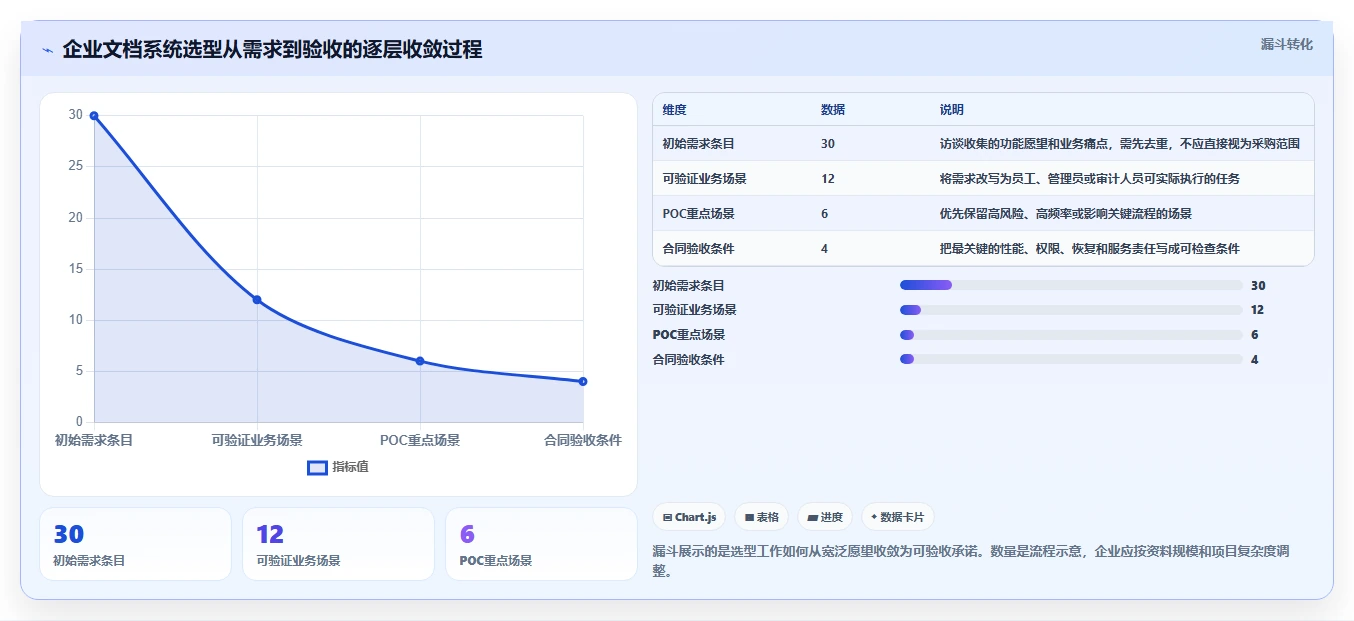Click x-axis label 初始需求条目
This screenshot has width=1354, height=621.
pyautogui.click(x=94, y=440)
